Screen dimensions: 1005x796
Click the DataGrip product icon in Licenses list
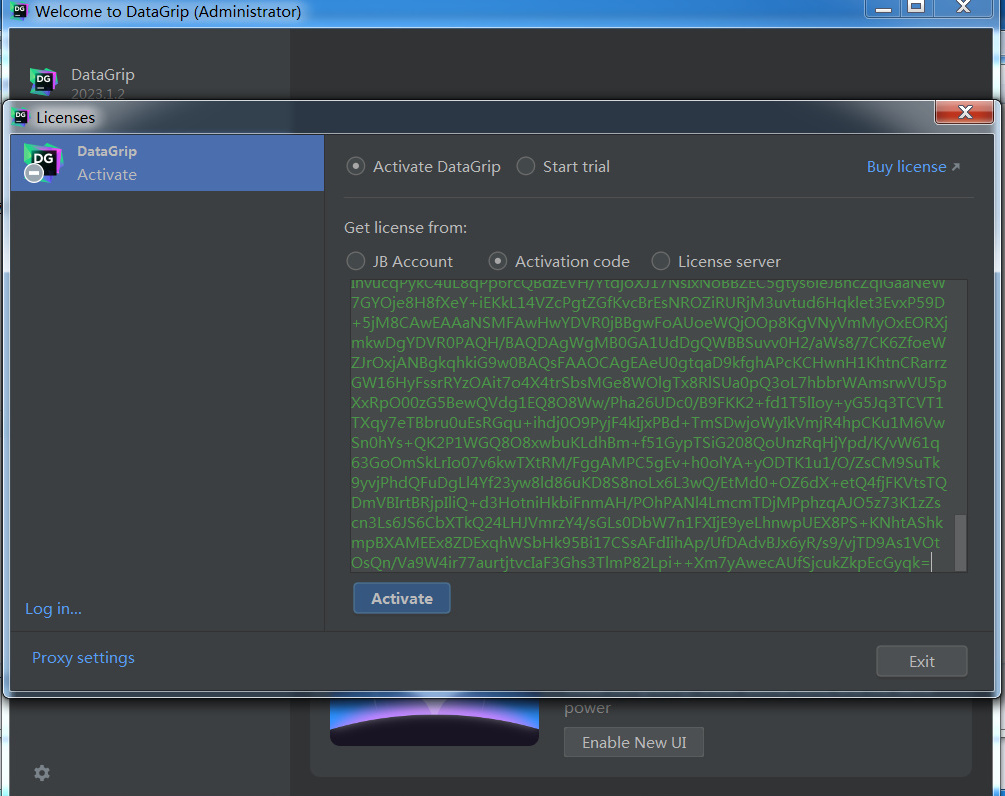click(42, 163)
